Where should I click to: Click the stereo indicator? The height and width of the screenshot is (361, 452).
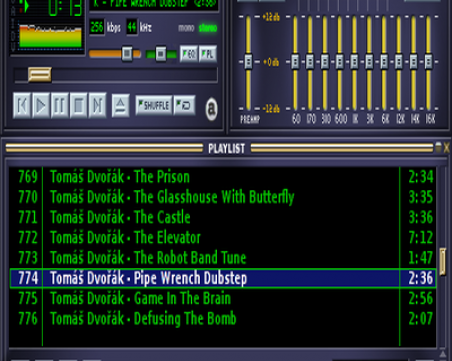[208, 28]
